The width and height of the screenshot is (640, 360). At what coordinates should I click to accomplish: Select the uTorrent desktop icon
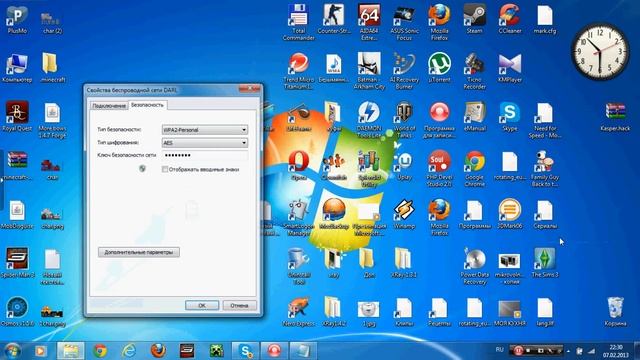439,68
